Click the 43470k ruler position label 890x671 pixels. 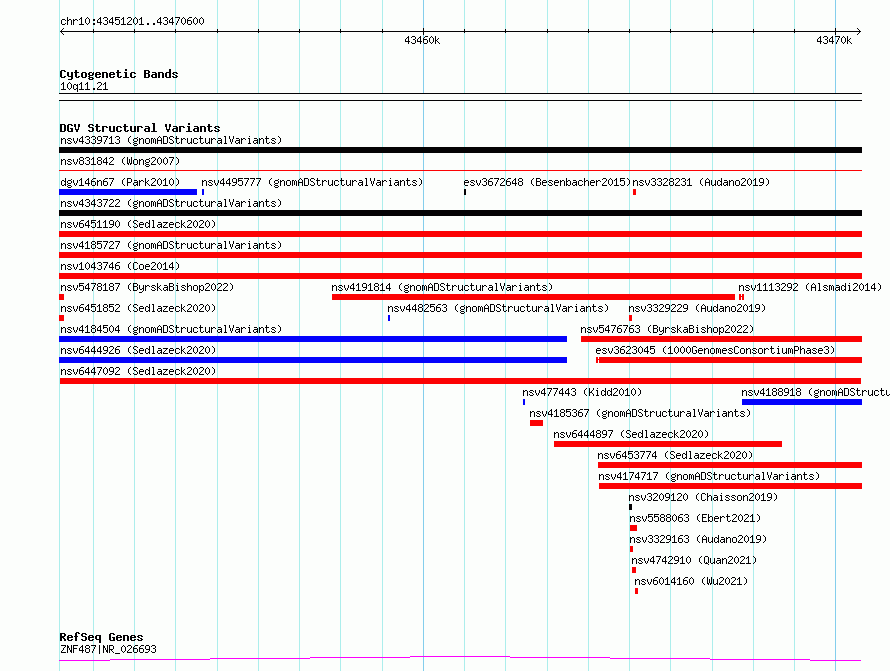click(x=834, y=40)
